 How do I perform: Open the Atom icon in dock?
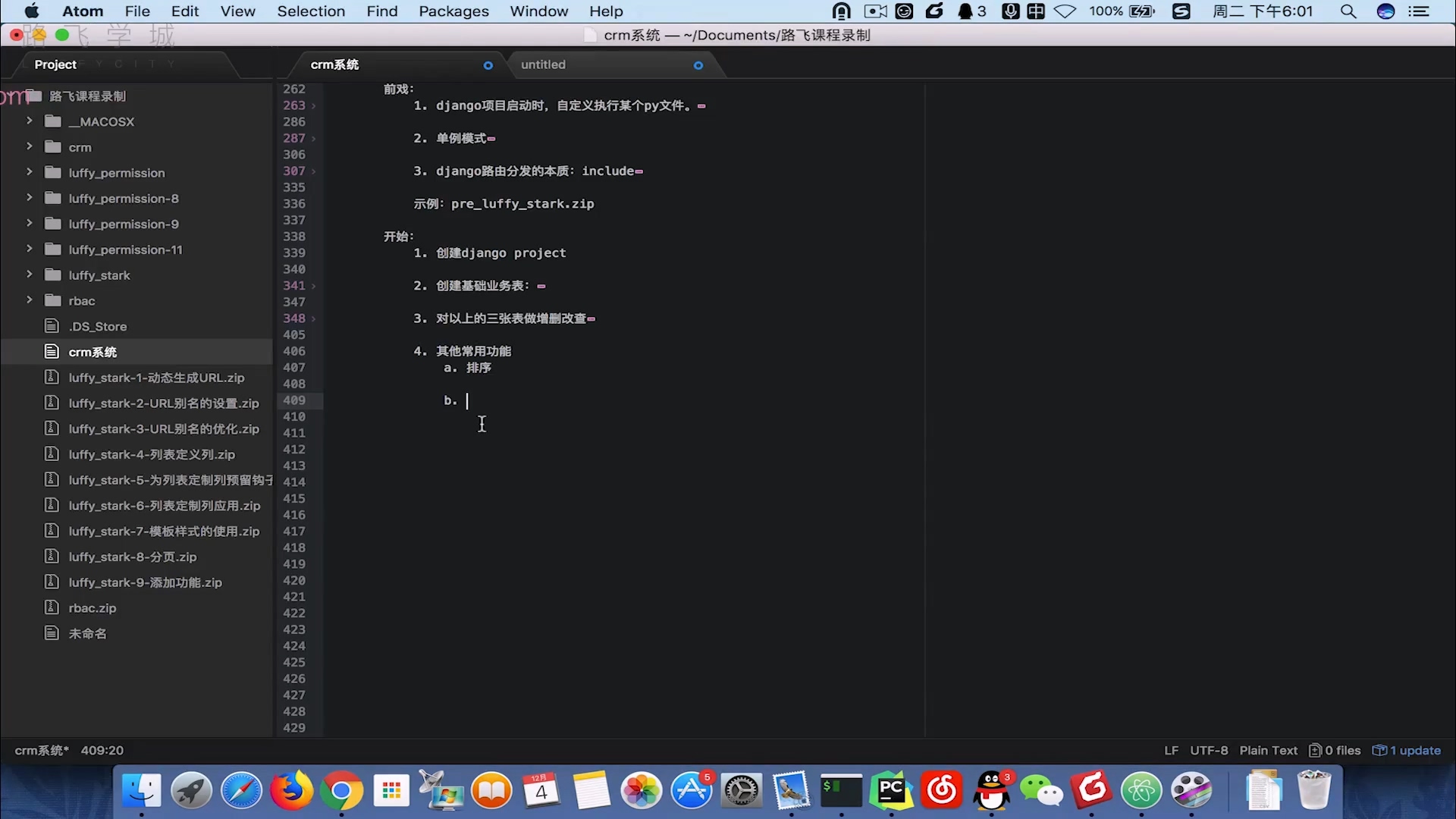click(x=1142, y=791)
